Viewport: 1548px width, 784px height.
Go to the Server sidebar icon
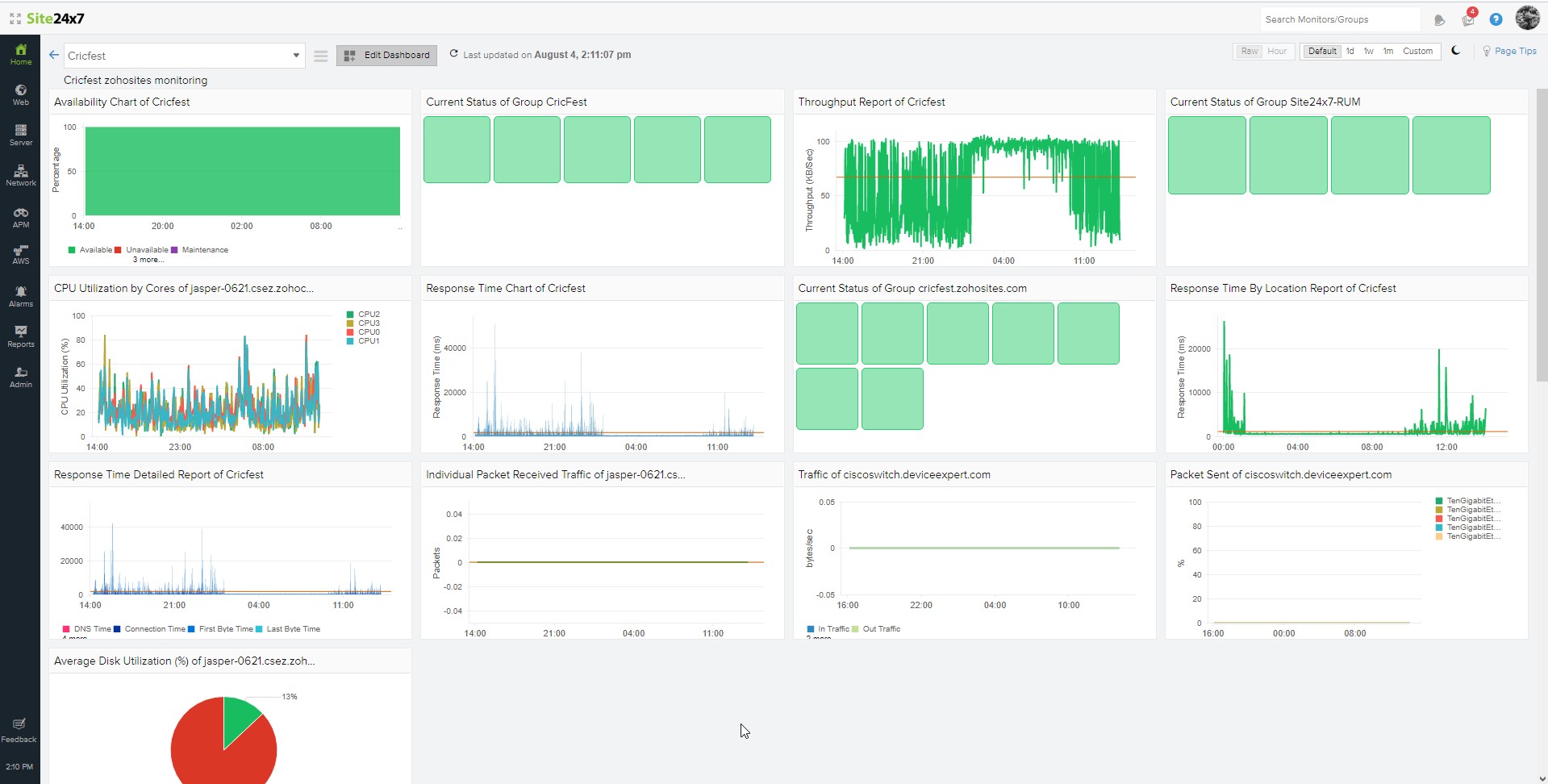(20, 135)
